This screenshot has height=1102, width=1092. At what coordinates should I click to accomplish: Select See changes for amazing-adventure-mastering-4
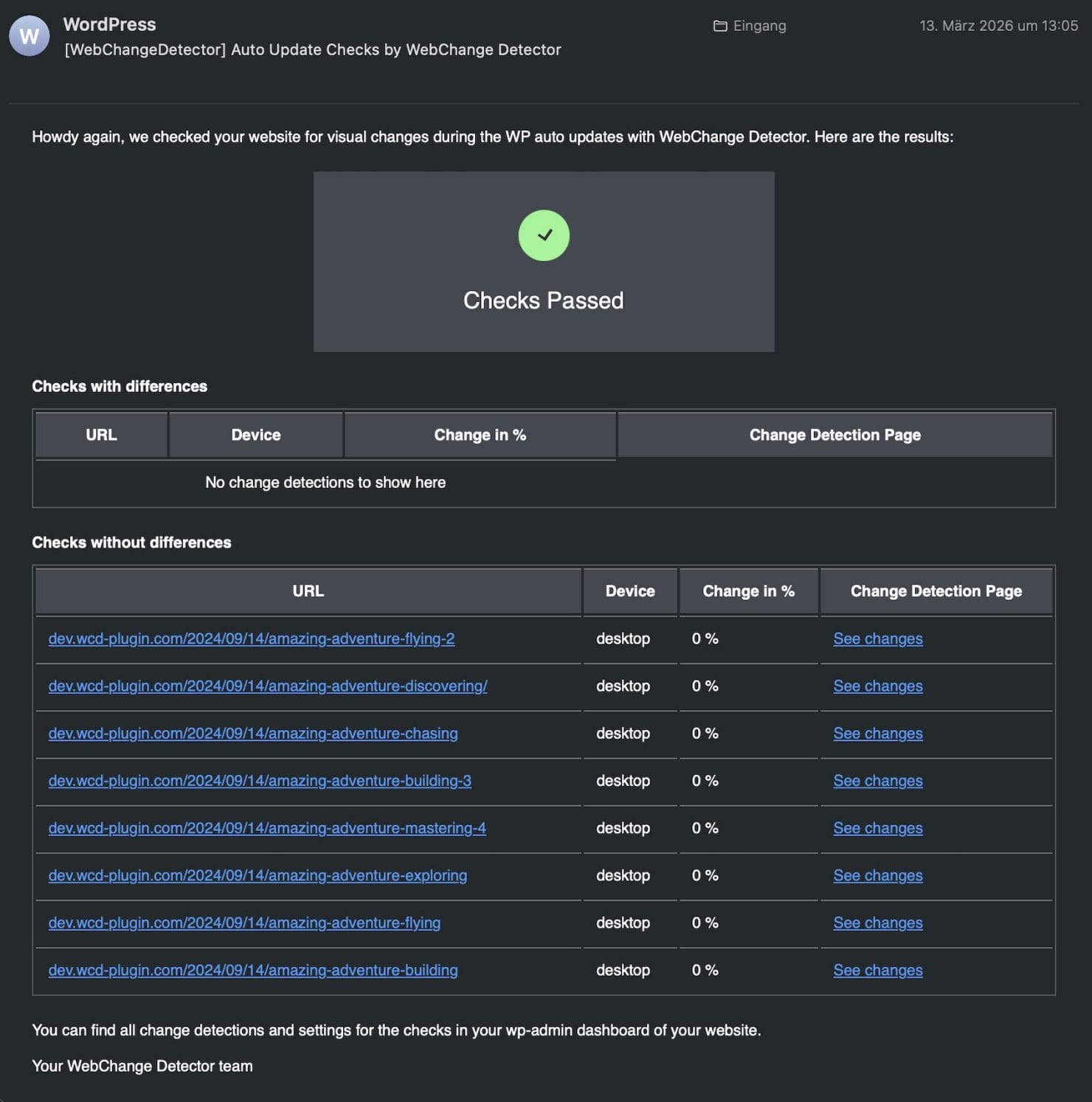[x=877, y=828]
